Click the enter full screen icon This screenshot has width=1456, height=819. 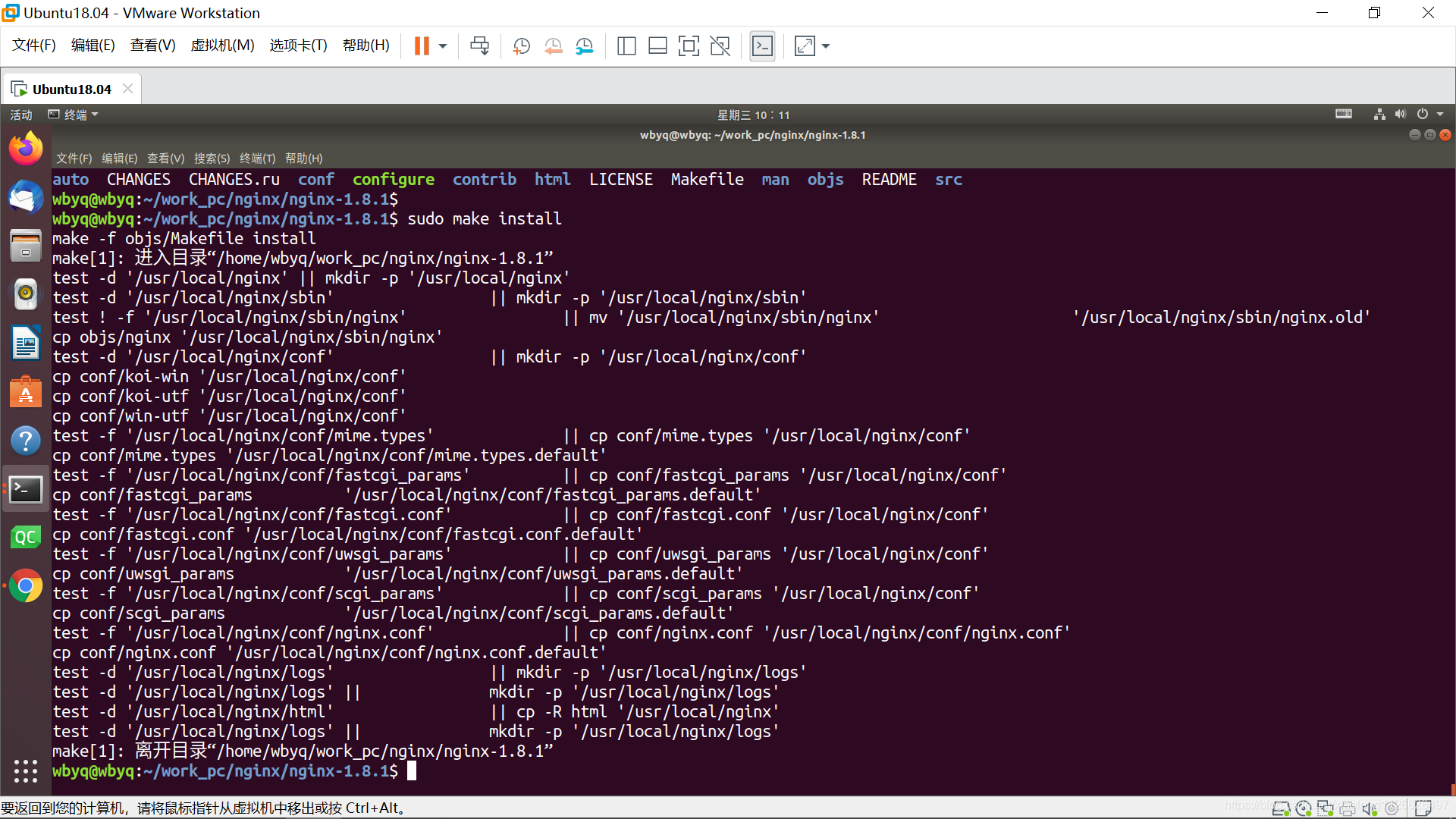click(x=689, y=46)
